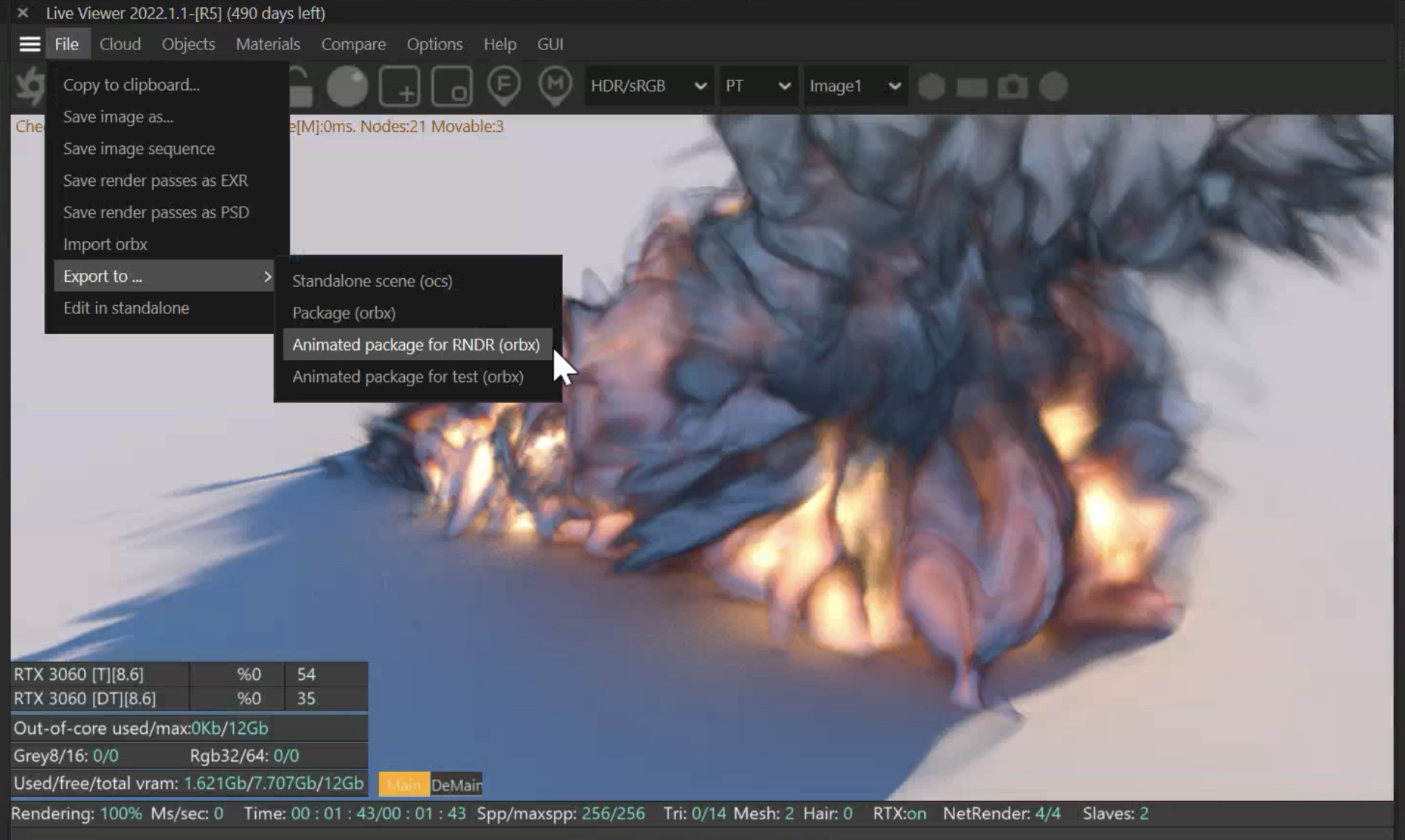This screenshot has width=1405, height=840.
Task: Click the circle icon after camera
Action: [x=1053, y=86]
